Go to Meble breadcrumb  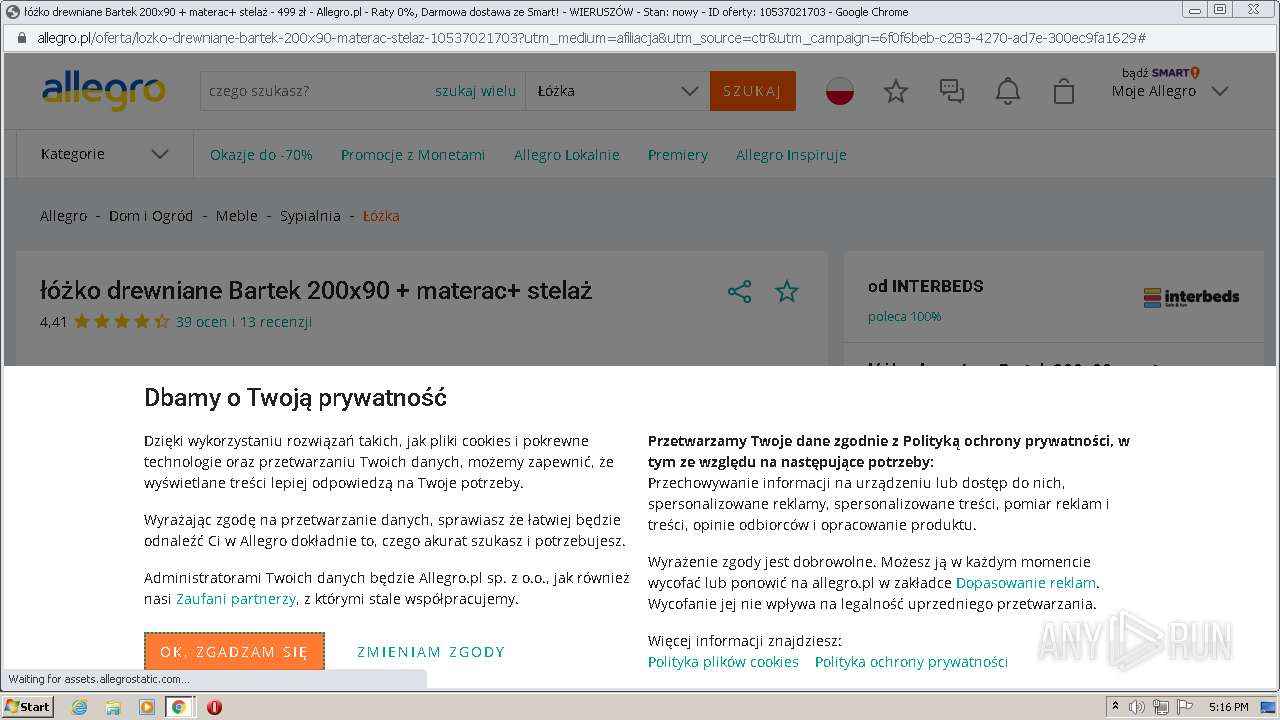237,216
